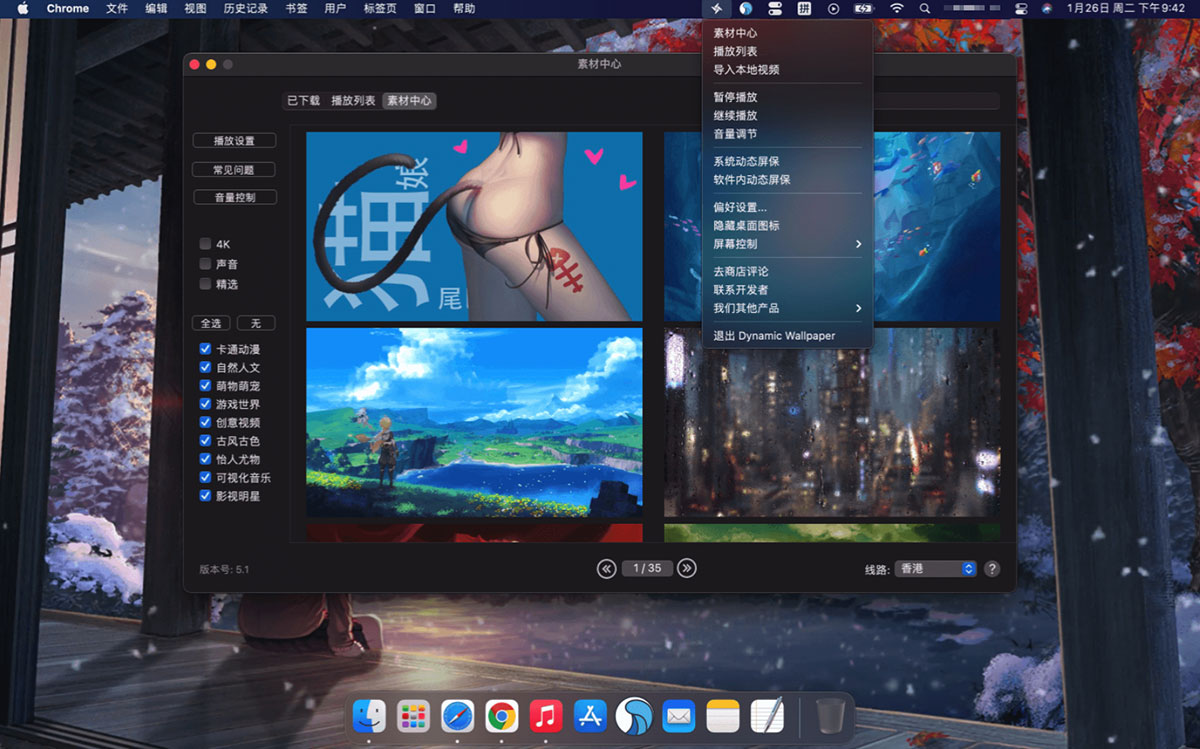This screenshot has height=749, width=1200.
Task: Launch the Music app in the dock
Action: tap(545, 716)
